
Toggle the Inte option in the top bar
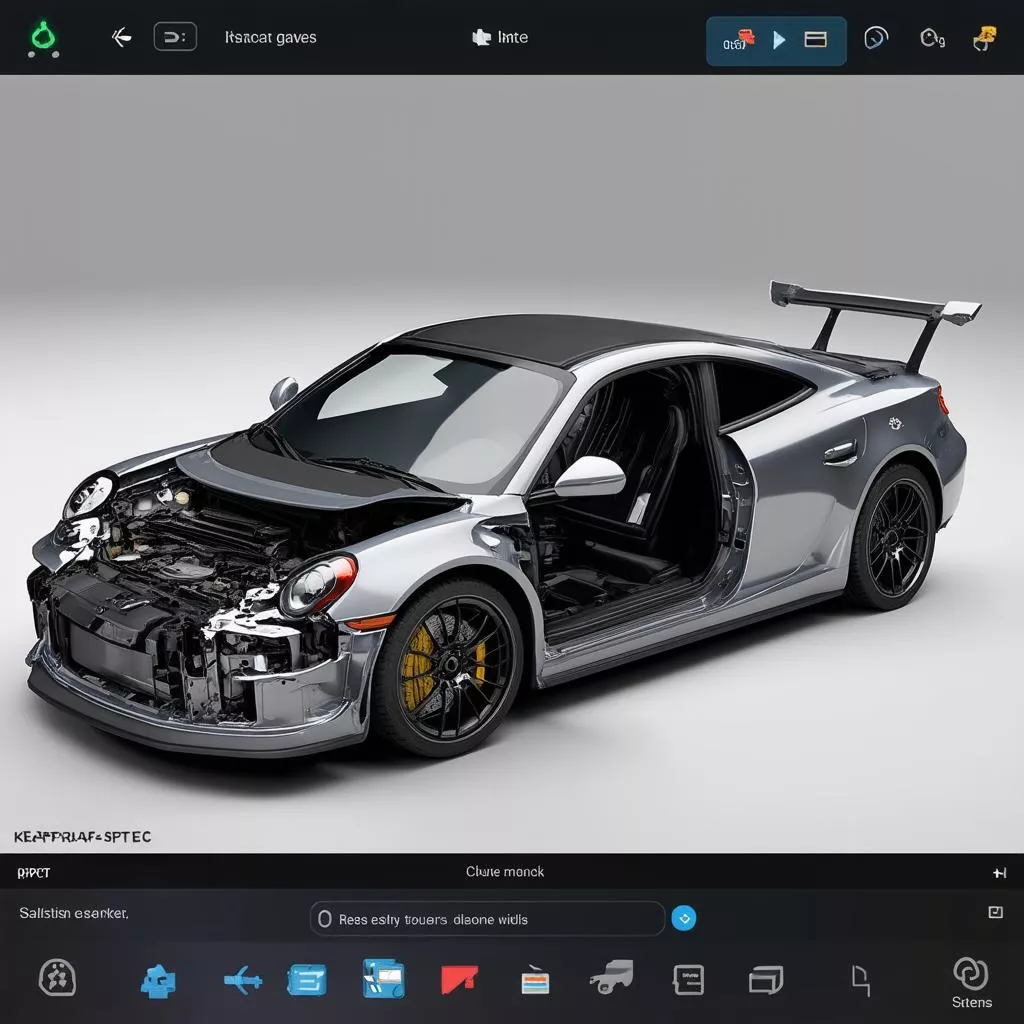click(500, 37)
